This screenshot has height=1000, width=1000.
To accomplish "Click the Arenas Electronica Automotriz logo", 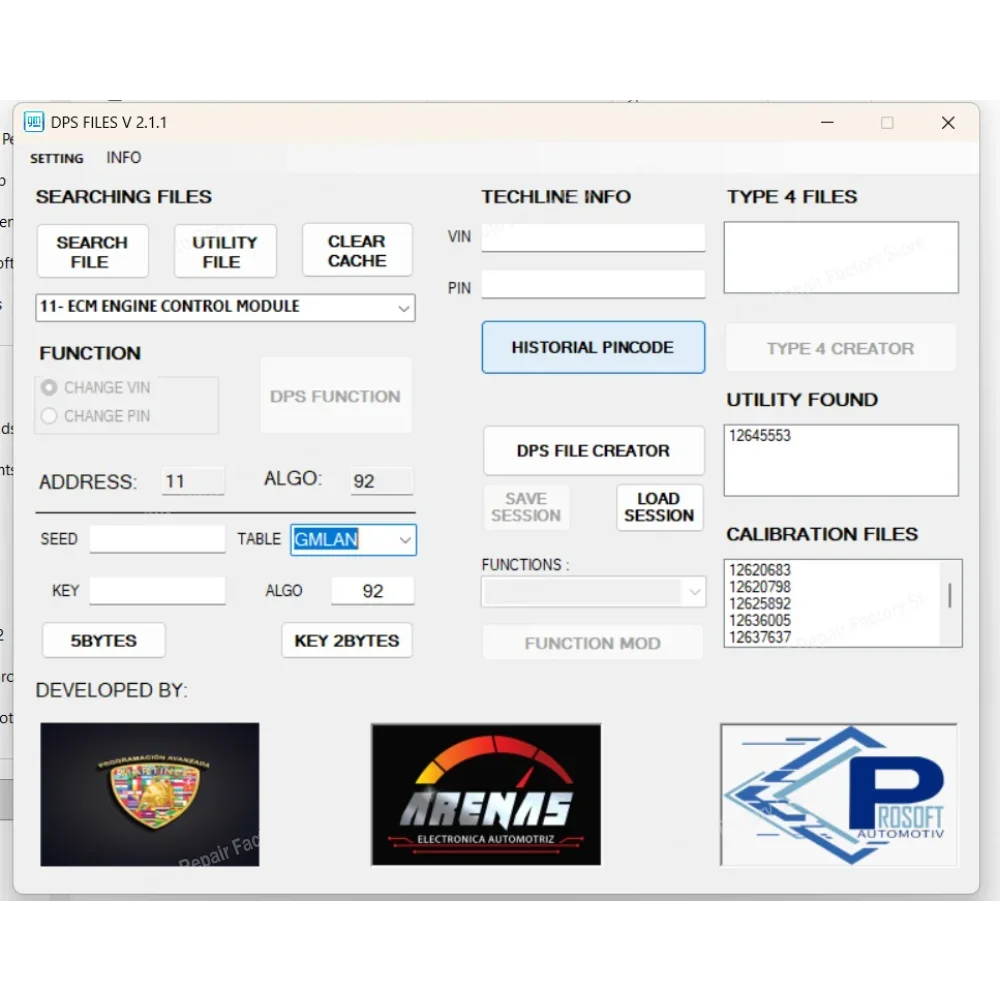I will pos(486,794).
